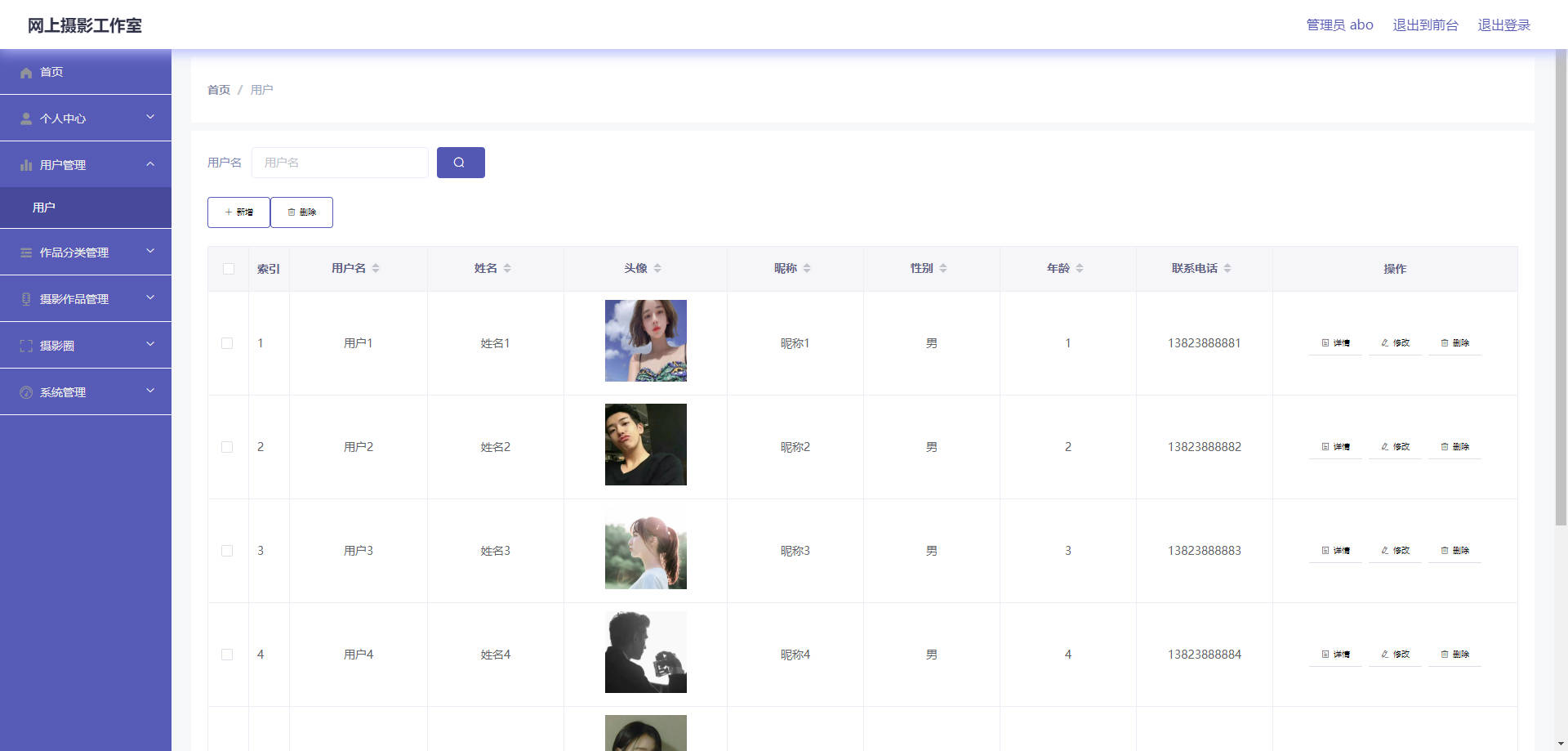Open 详情 for 用户1
Image resolution: width=1568 pixels, height=751 pixels.
(x=1335, y=343)
